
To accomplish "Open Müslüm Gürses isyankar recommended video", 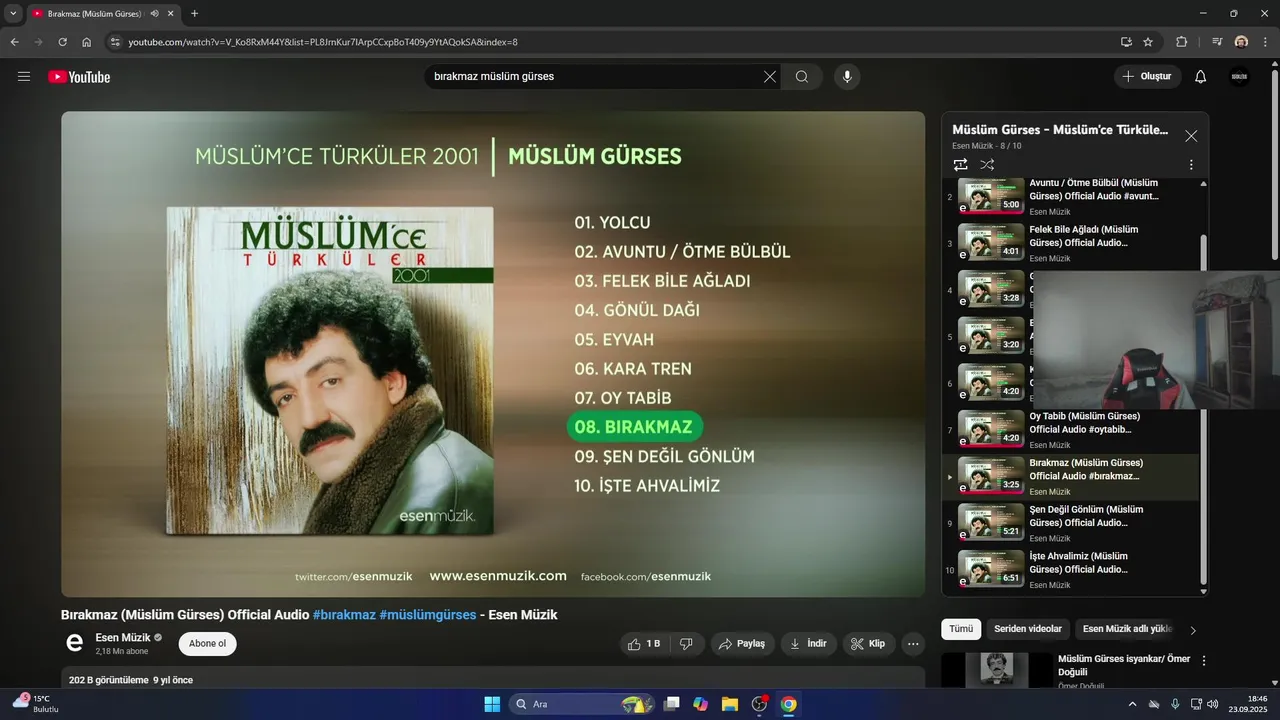I will click(x=1125, y=665).
